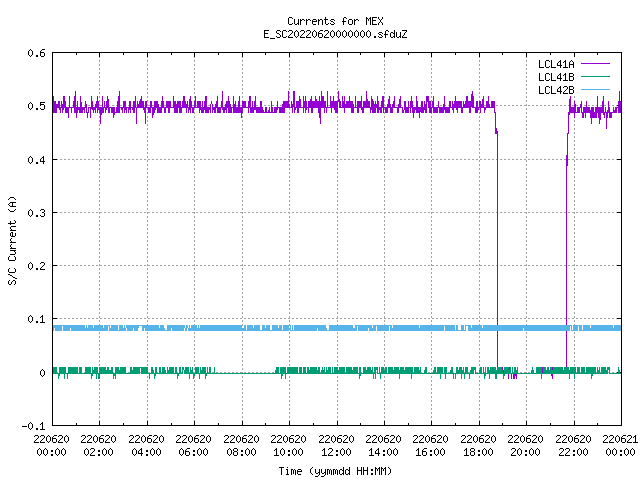Click the LCL42B legend label
The height and width of the screenshot is (480, 640).
(556, 90)
